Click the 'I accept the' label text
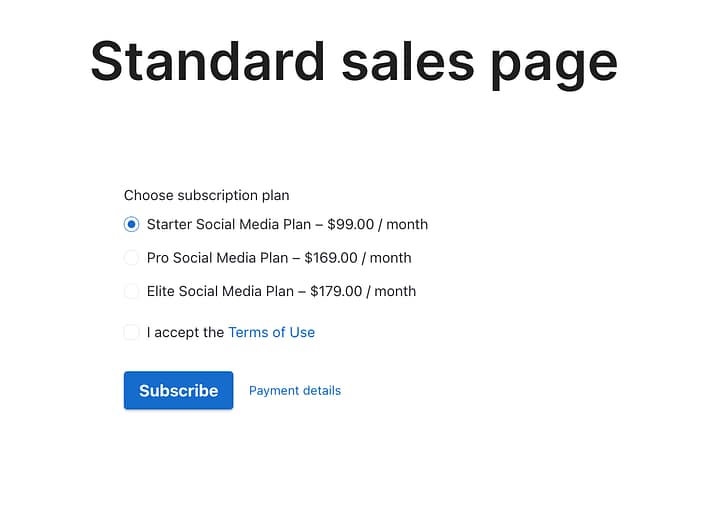The height and width of the screenshot is (511, 712). click(x=185, y=332)
